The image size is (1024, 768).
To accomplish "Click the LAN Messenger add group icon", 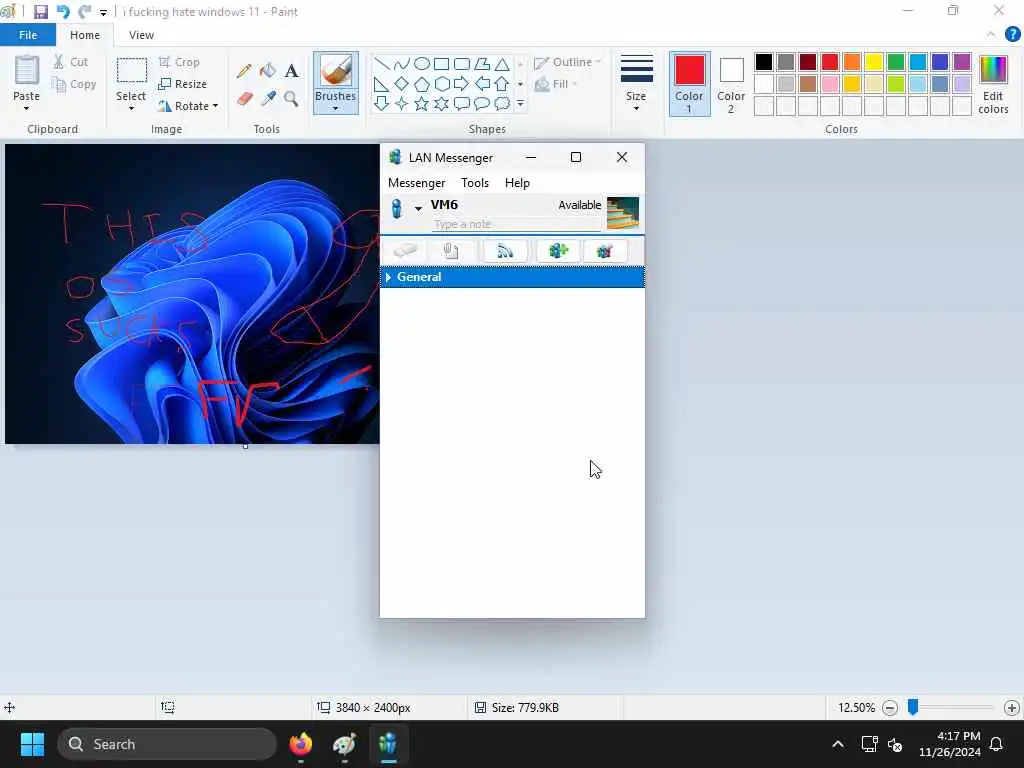I will coord(558,251).
